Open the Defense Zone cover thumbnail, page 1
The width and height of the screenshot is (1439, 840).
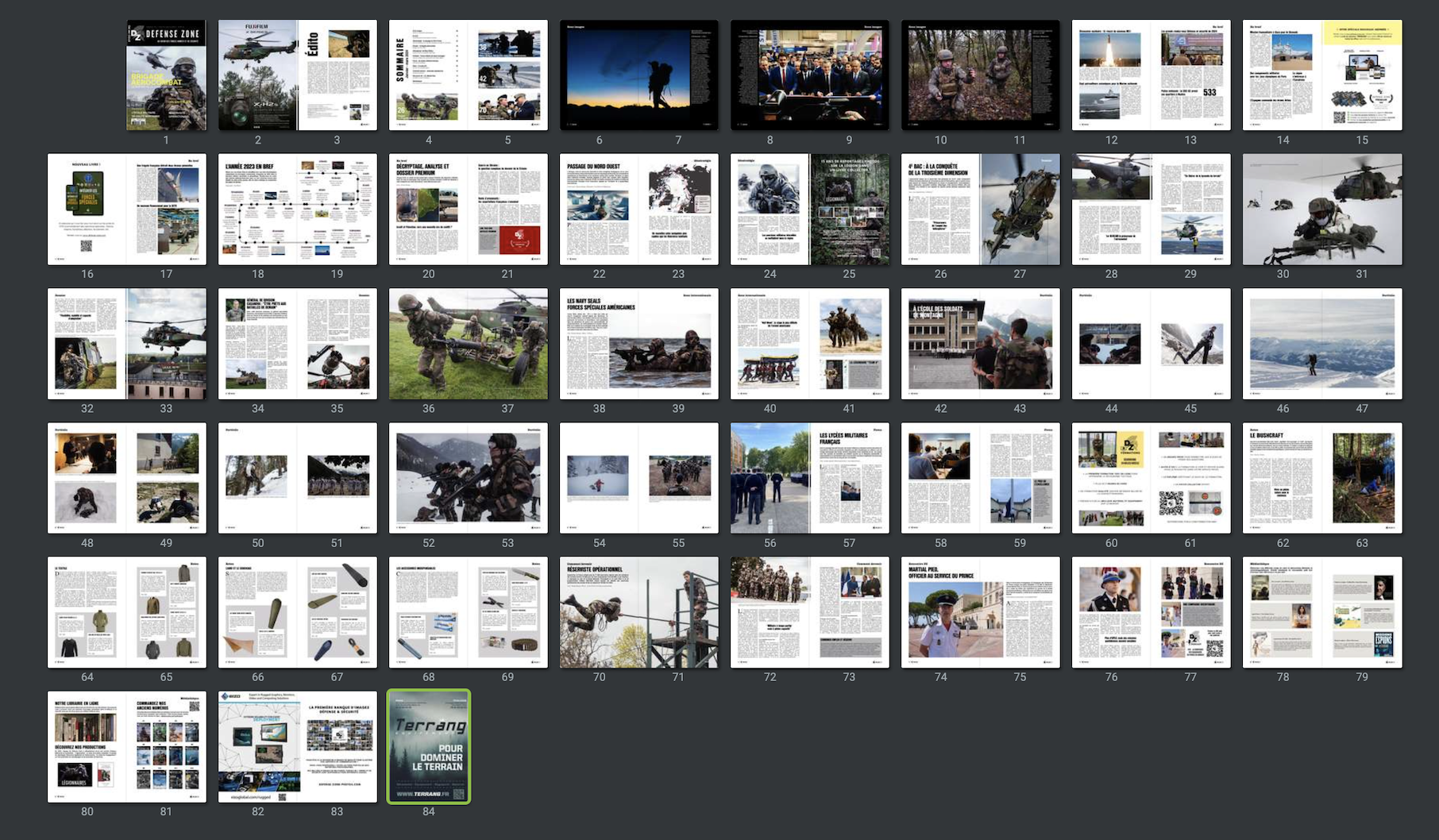tap(166, 75)
